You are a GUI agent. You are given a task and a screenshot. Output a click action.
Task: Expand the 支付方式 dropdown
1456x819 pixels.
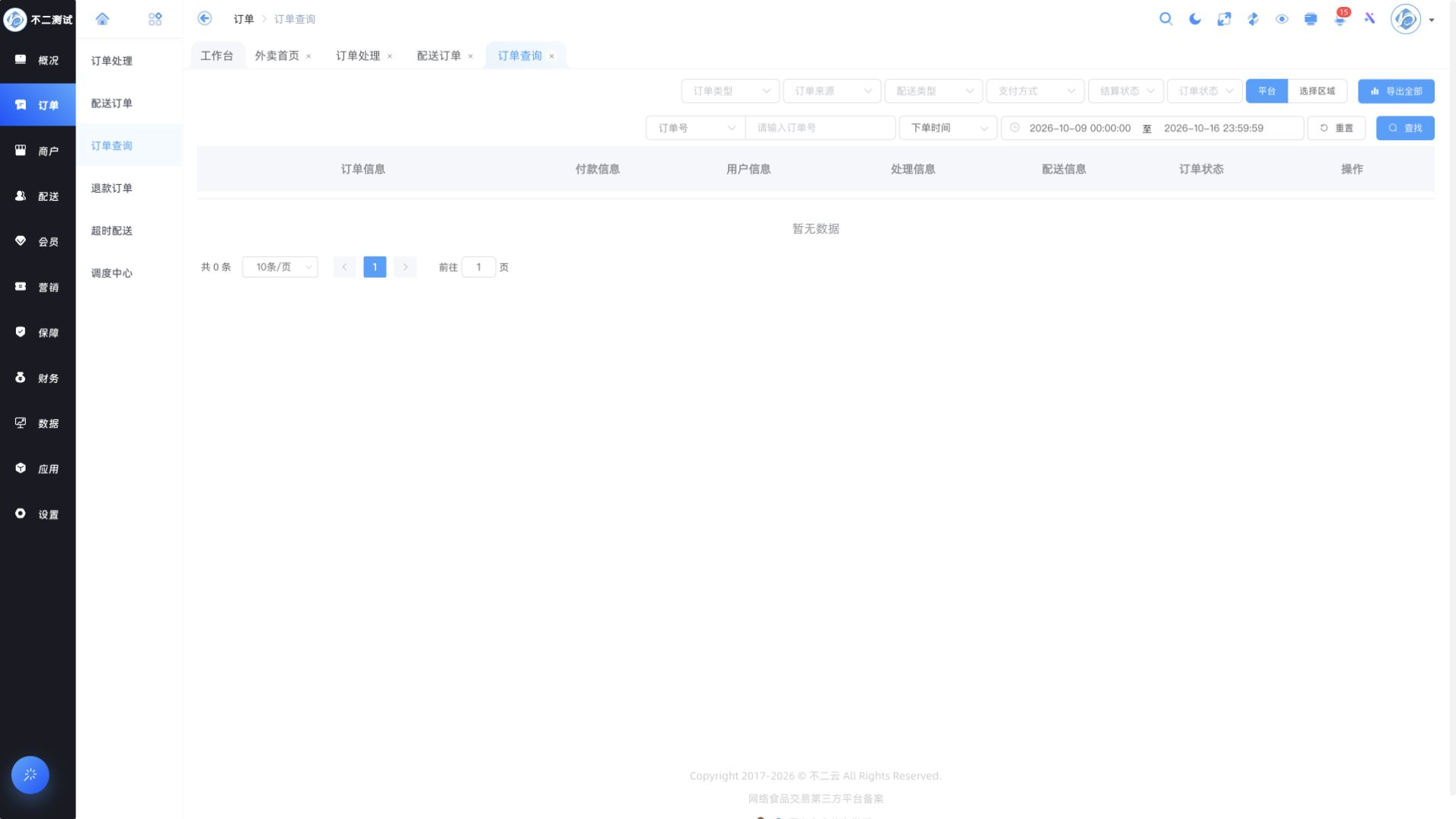click(1035, 91)
